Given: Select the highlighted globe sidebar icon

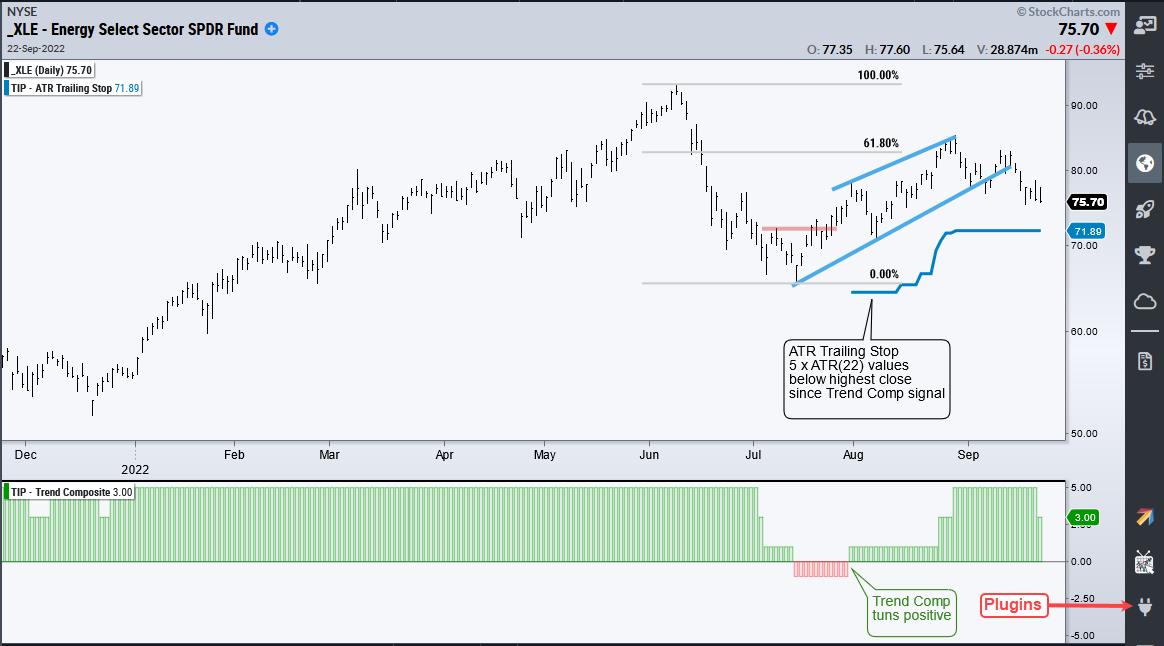Looking at the screenshot, I should (x=1144, y=163).
